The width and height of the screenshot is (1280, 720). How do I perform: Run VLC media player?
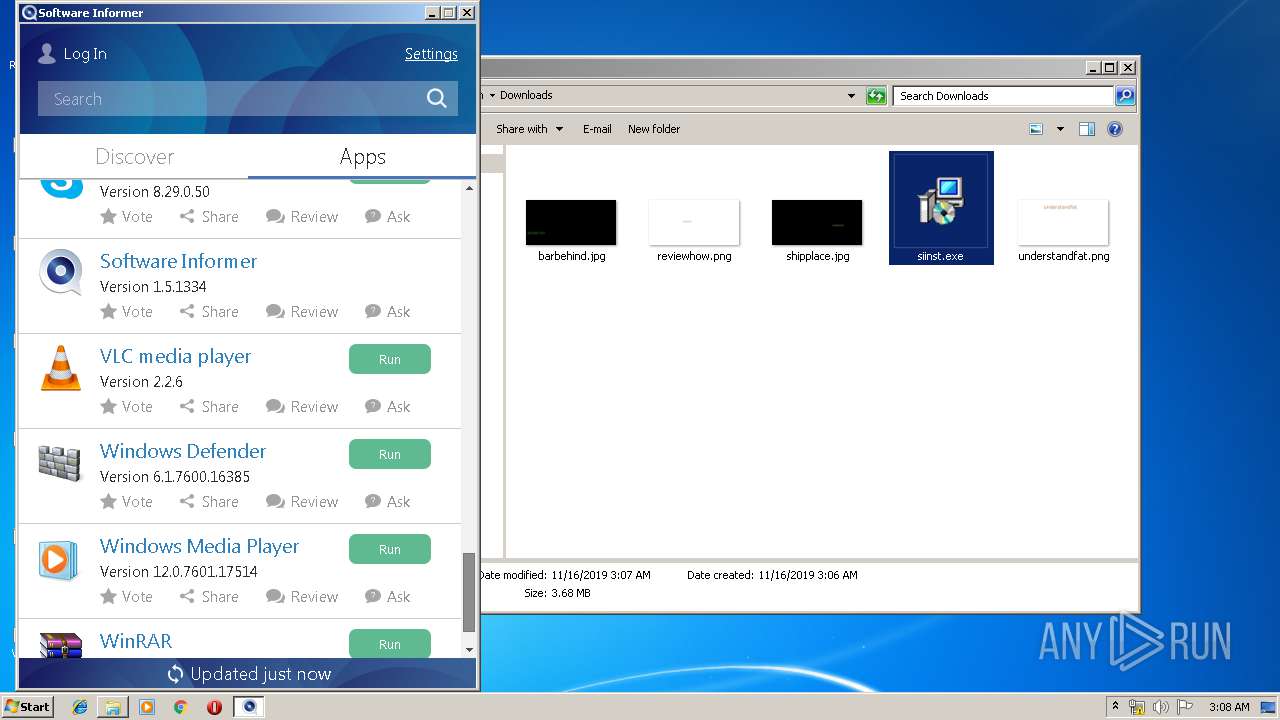390,359
